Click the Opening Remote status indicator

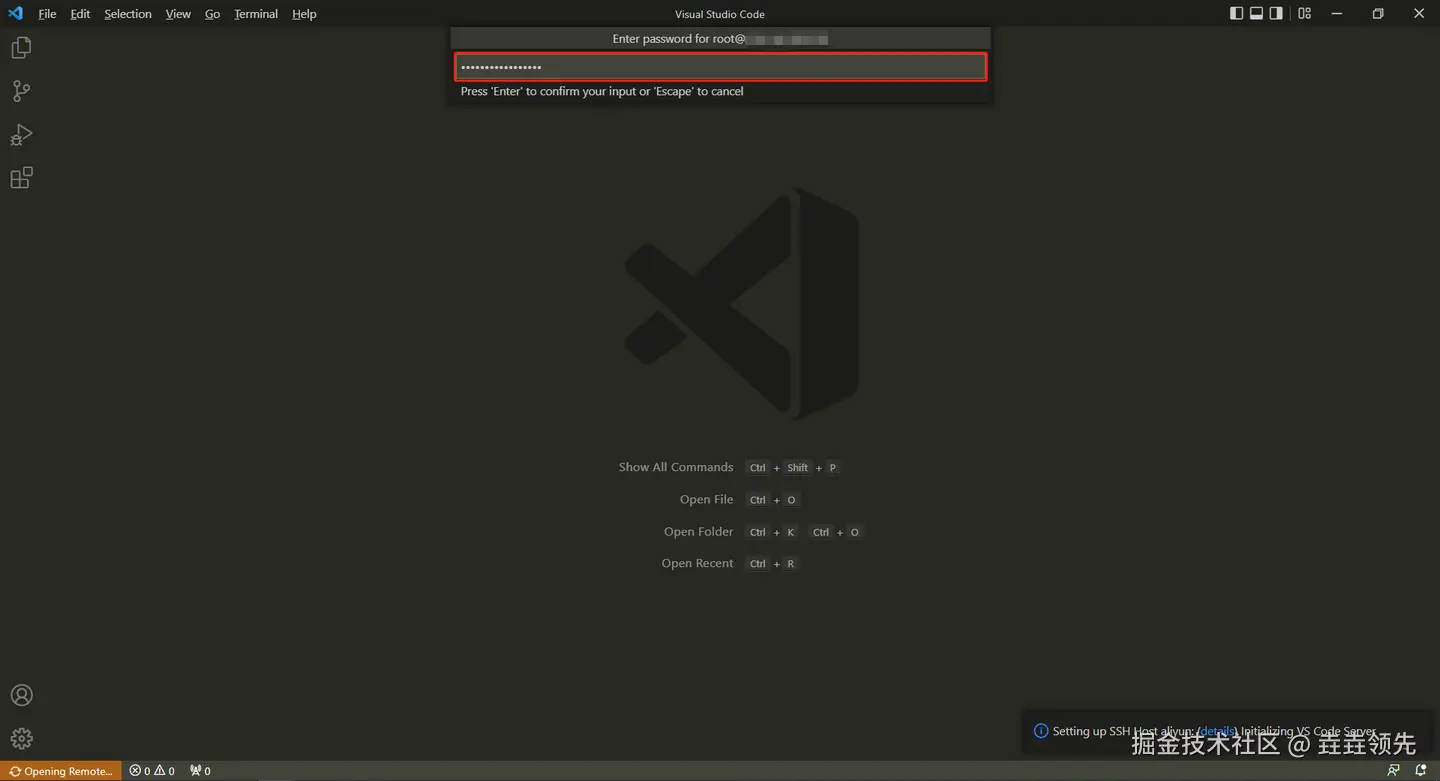point(61,771)
